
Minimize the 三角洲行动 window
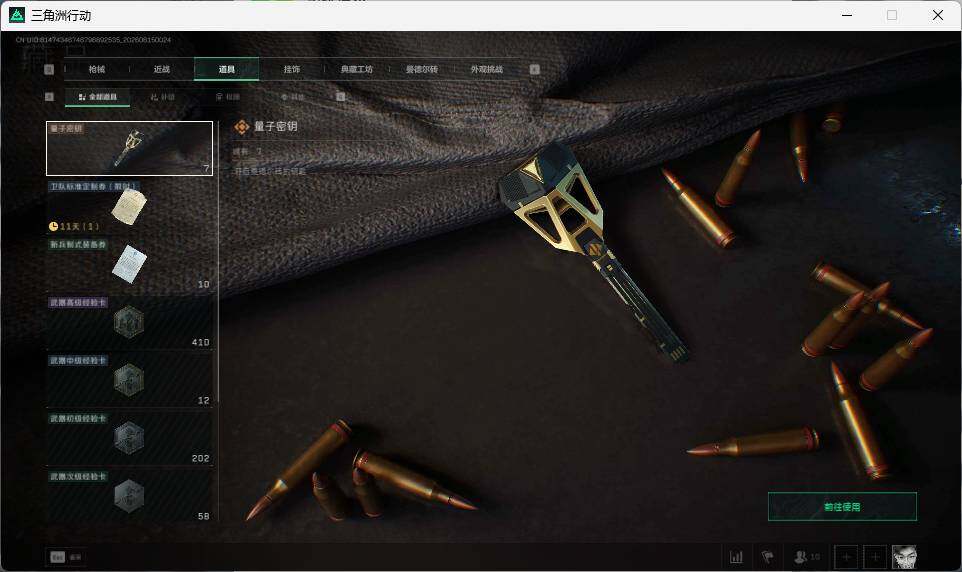(847, 15)
